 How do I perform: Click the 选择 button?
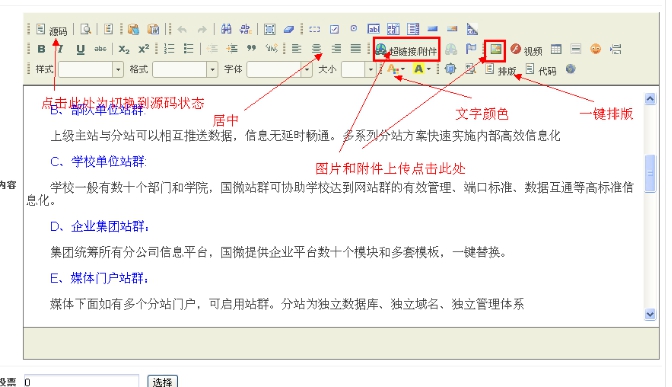(162, 381)
